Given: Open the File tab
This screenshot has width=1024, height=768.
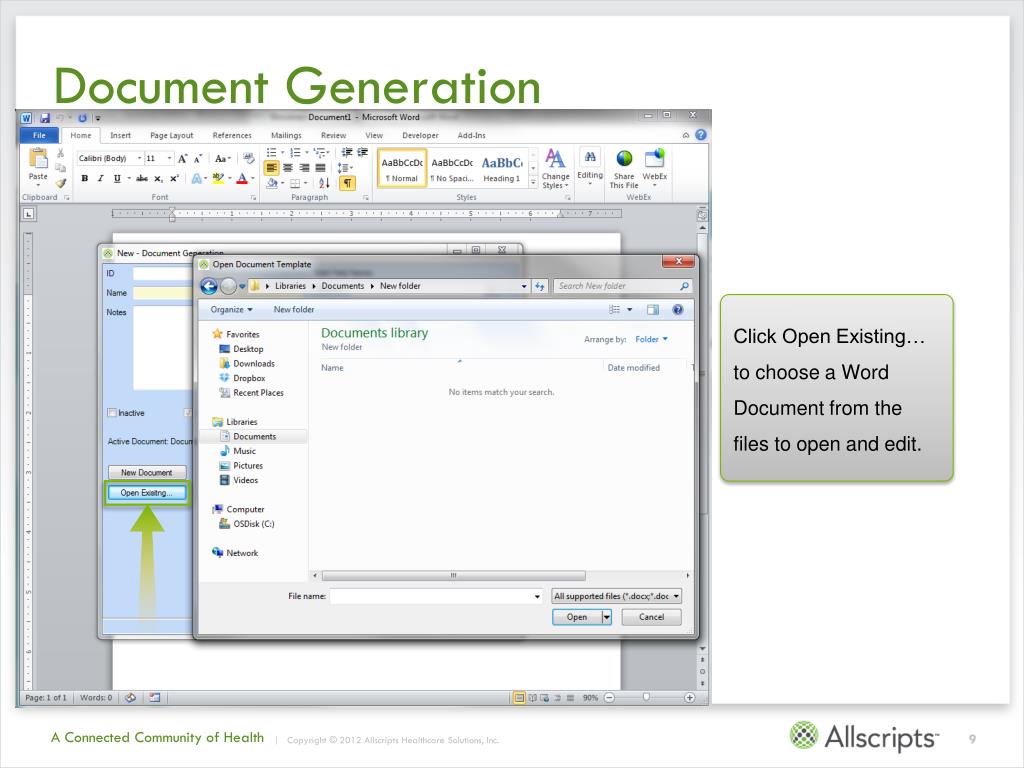Looking at the screenshot, I should 39,135.
